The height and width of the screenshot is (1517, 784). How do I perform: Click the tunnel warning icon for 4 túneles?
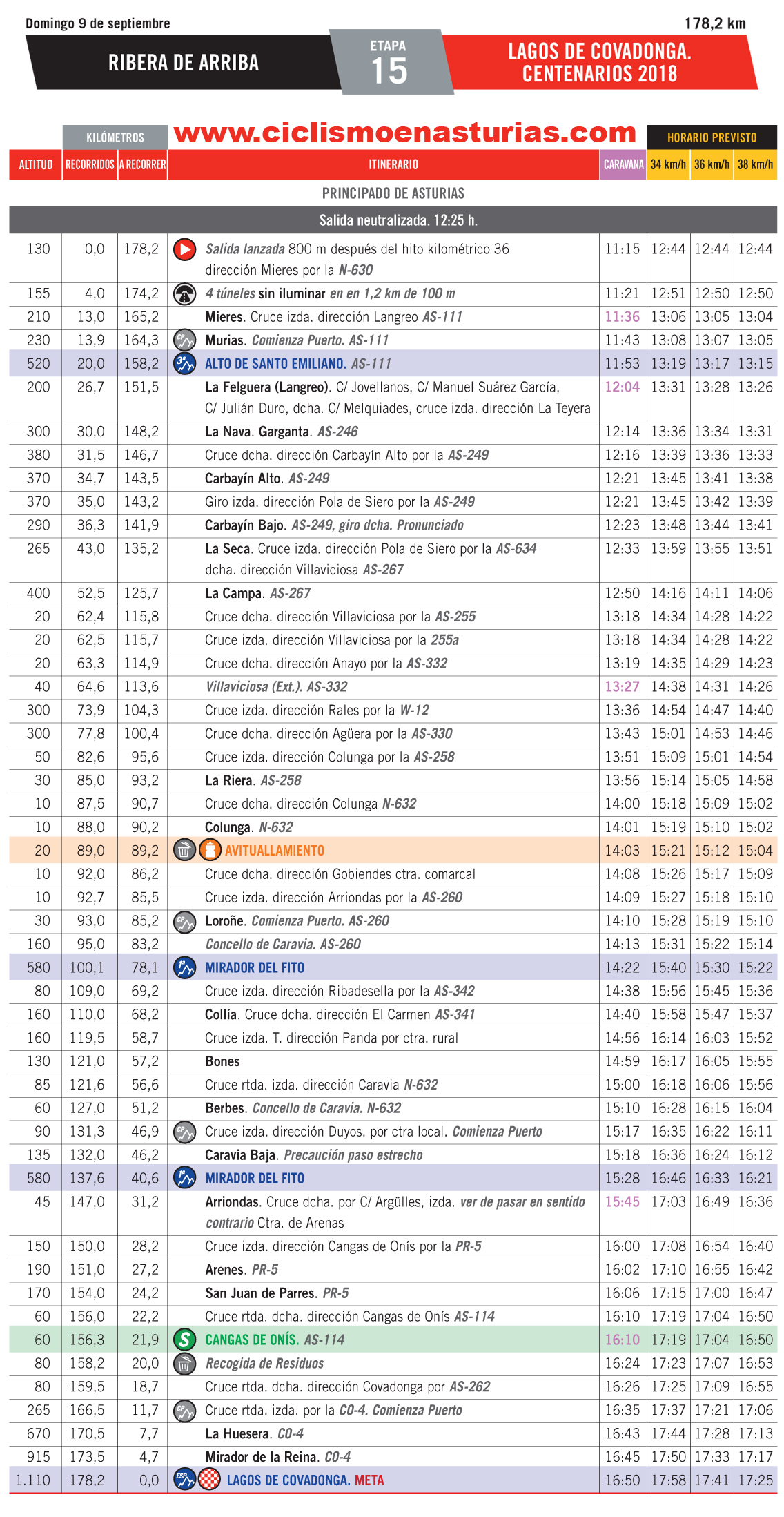[x=184, y=294]
